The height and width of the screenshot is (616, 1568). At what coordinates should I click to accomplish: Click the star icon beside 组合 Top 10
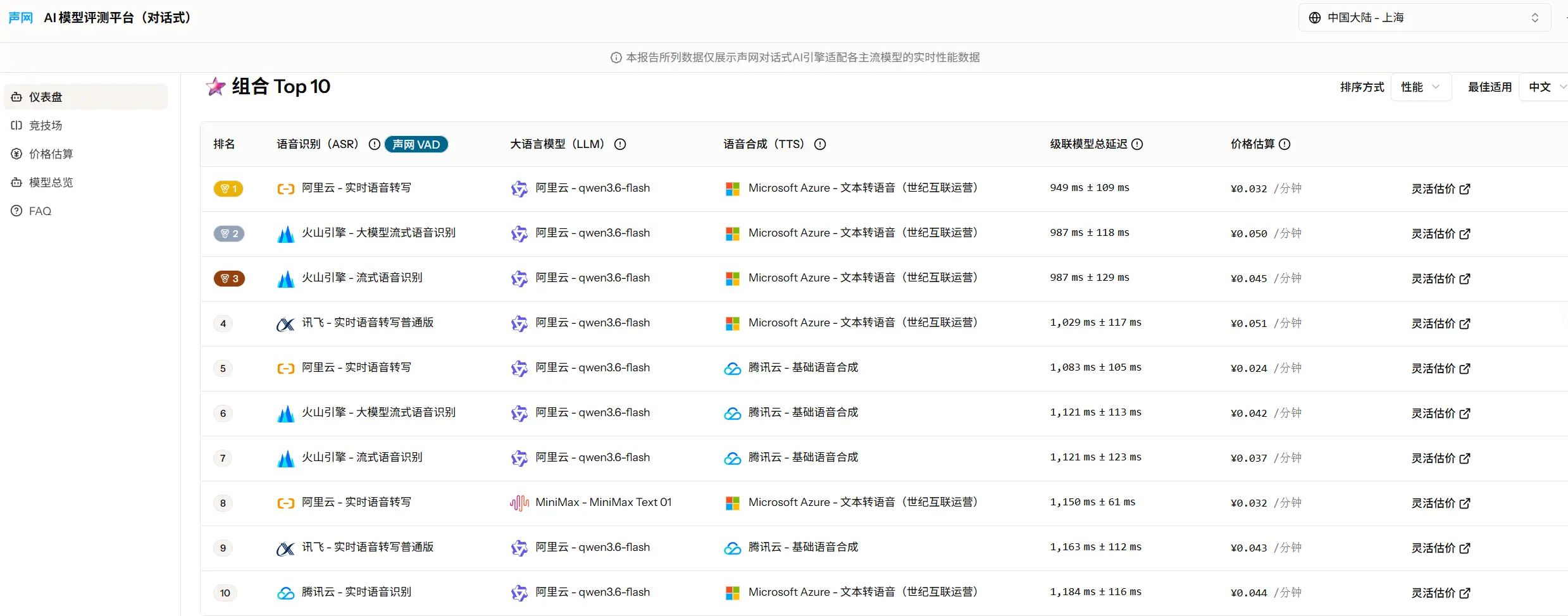click(x=216, y=87)
